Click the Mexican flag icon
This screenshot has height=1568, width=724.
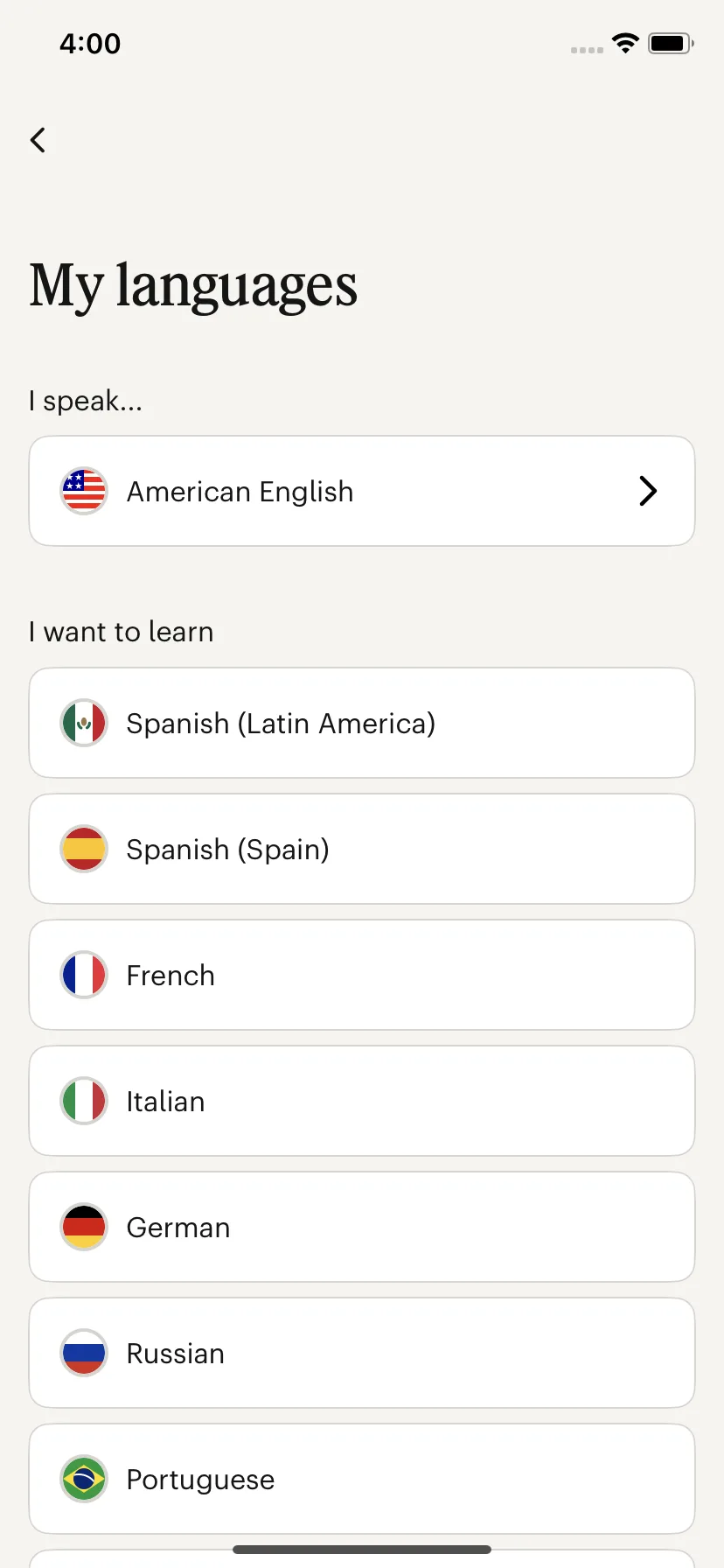[84, 723]
